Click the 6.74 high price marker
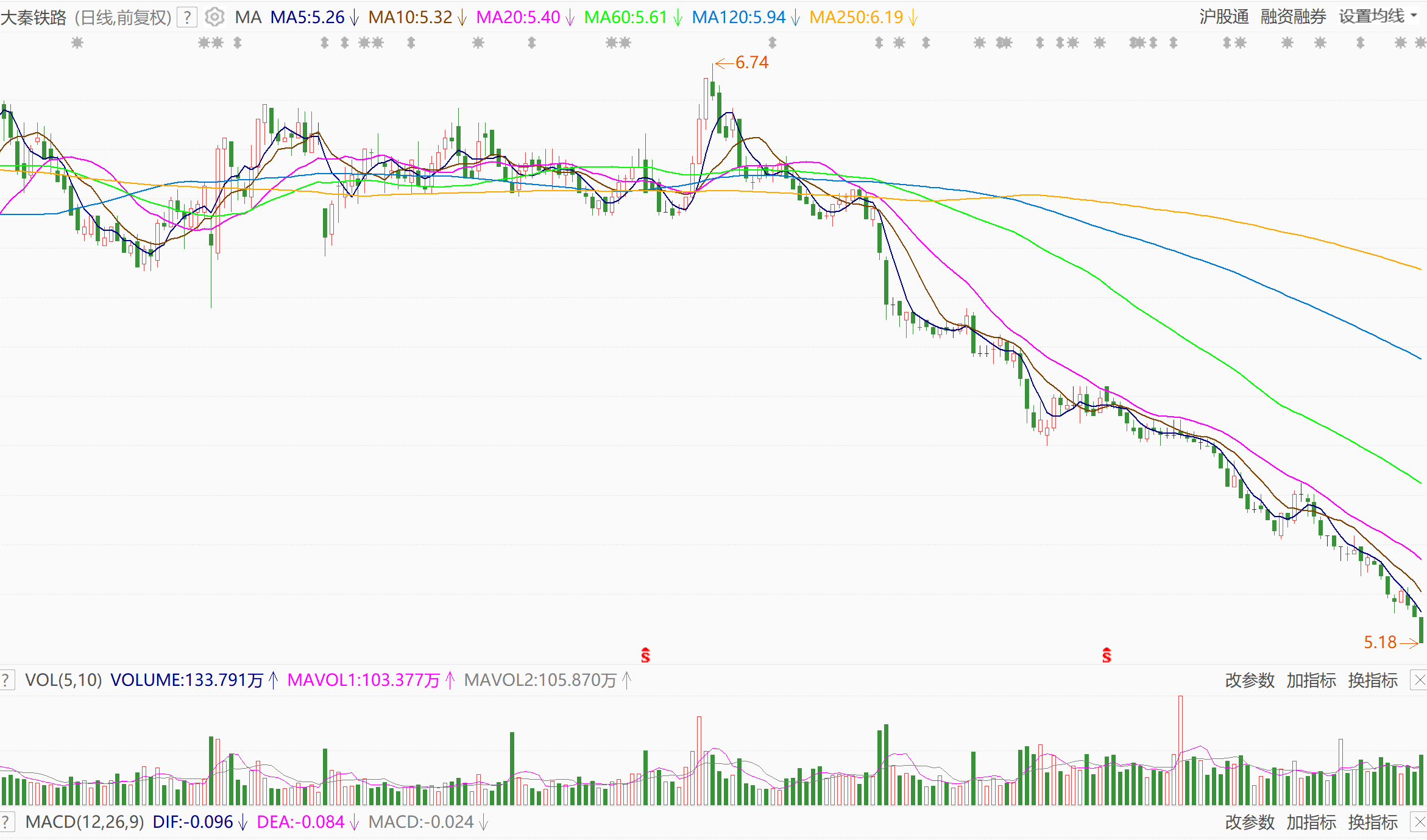The height and width of the screenshot is (840, 1427). (751, 62)
